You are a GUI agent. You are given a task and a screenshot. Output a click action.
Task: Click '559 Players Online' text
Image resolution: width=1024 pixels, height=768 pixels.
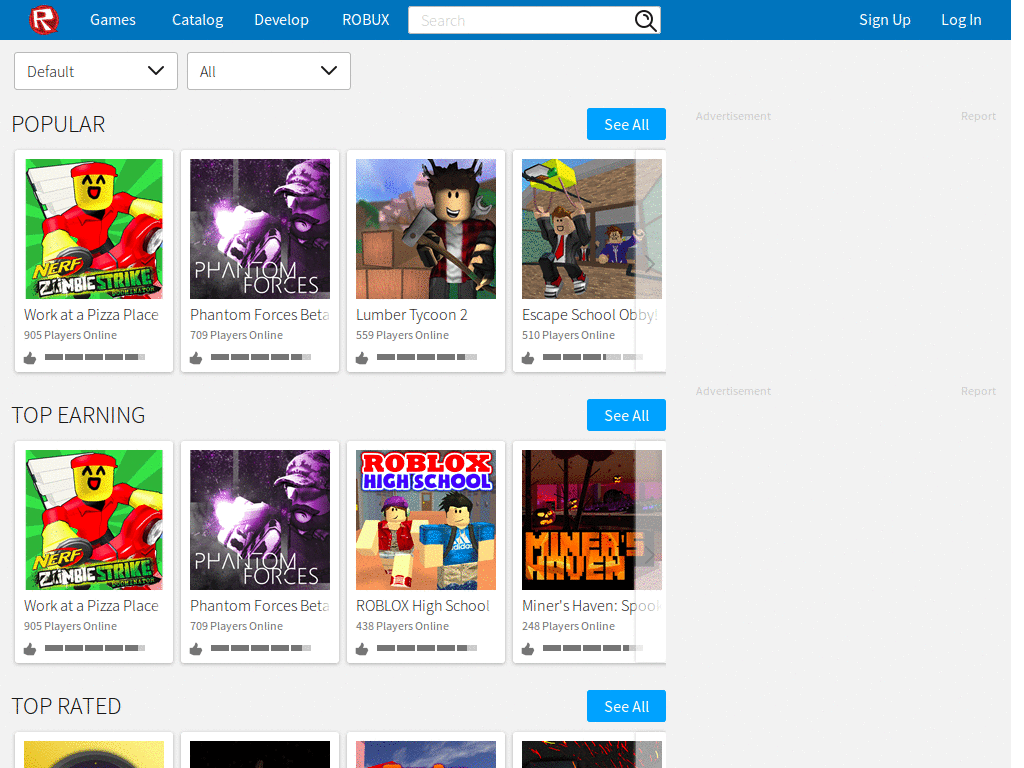[402, 335]
